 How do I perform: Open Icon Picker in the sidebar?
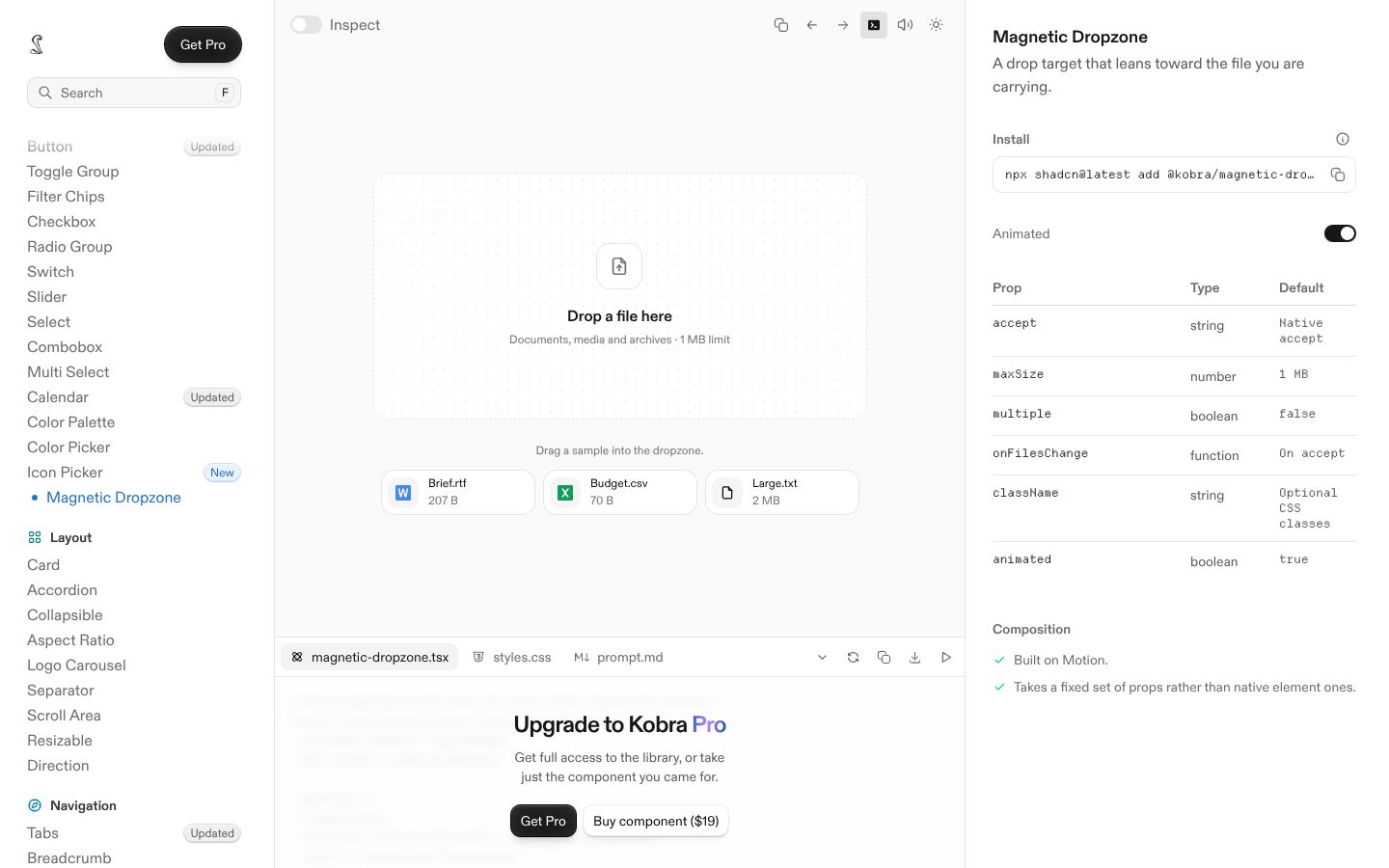65,473
